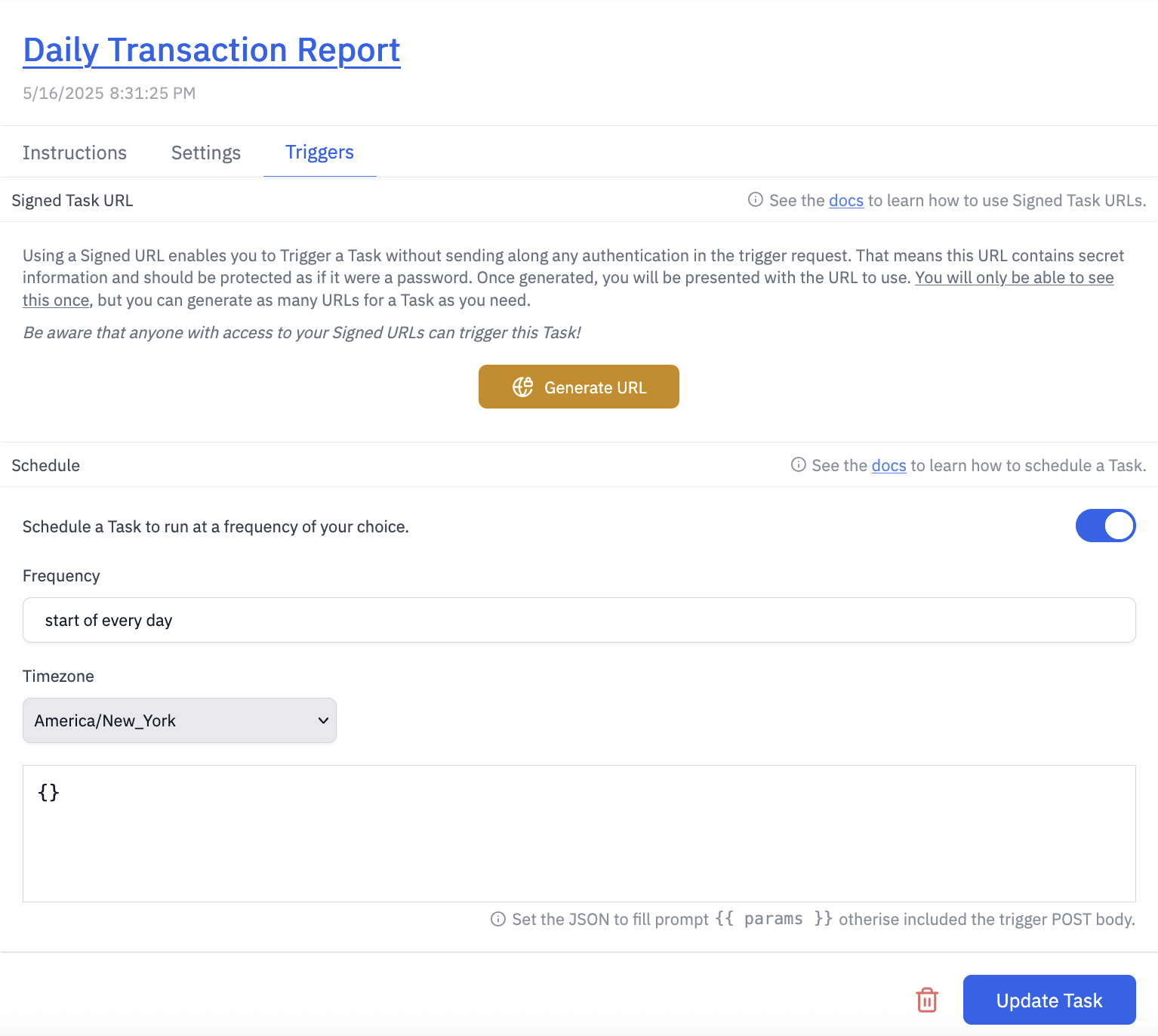Click the red trash delete icon
This screenshot has width=1158, height=1036.
pyautogui.click(x=926, y=1000)
